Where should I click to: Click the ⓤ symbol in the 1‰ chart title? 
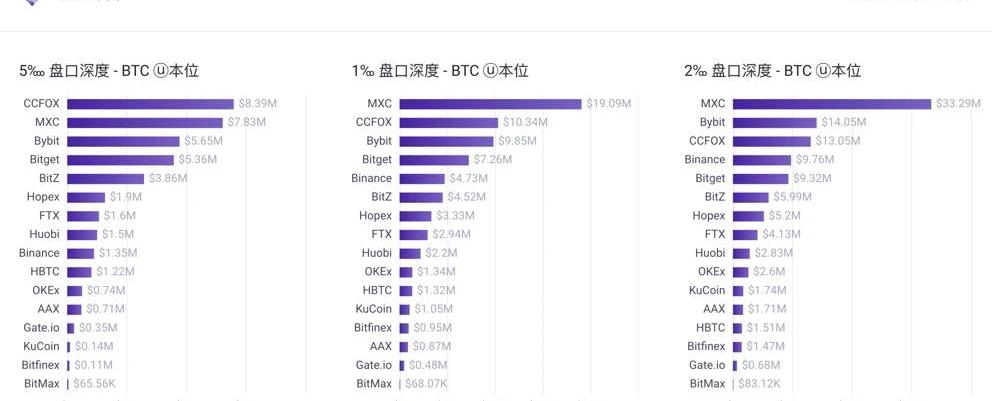[490, 71]
